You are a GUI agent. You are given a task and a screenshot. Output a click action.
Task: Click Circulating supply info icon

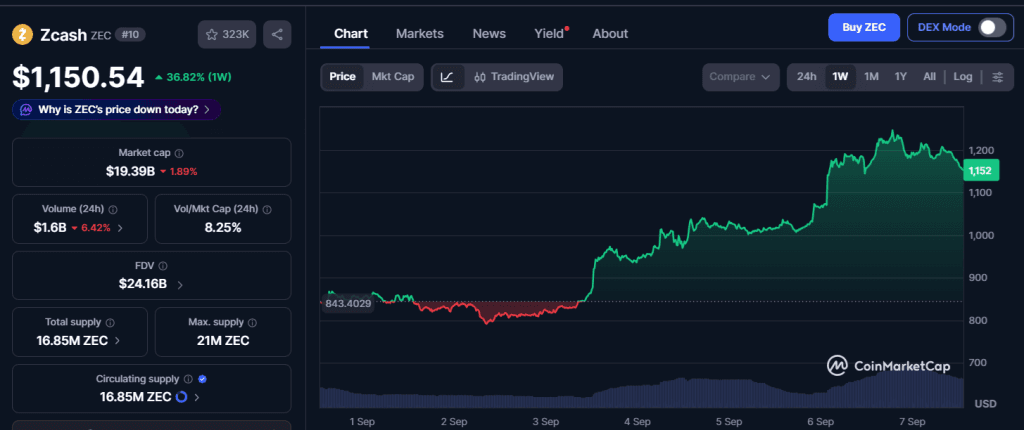[188, 379]
